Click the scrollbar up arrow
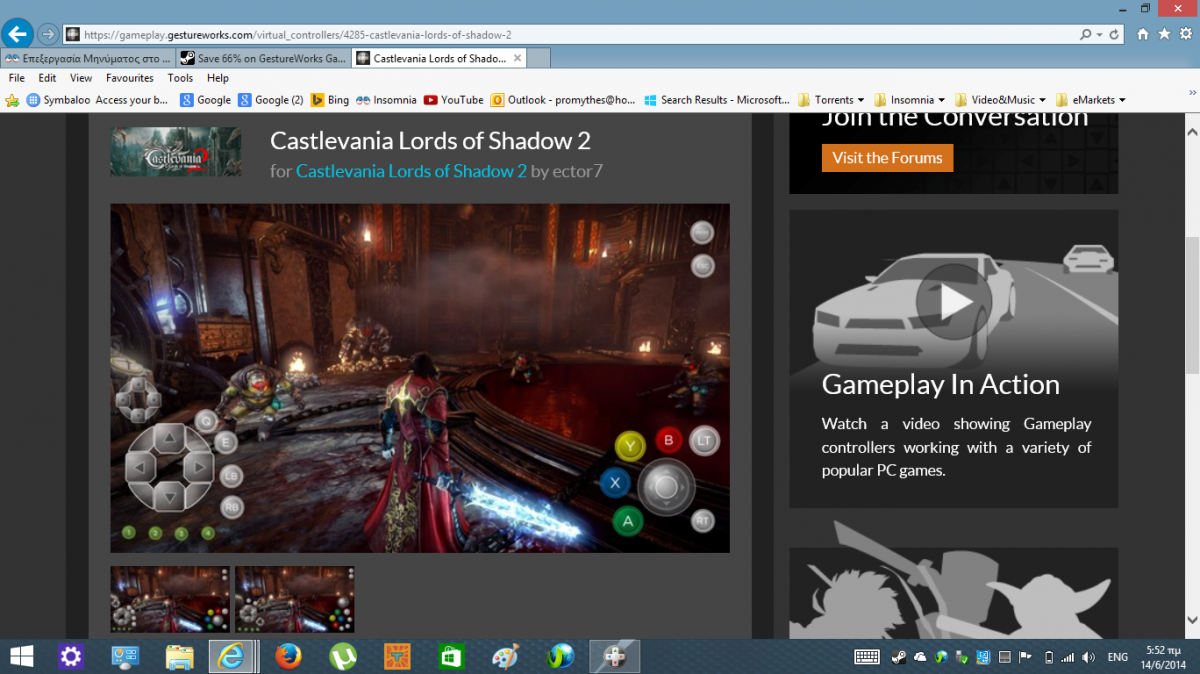The width and height of the screenshot is (1200, 674). click(1191, 130)
